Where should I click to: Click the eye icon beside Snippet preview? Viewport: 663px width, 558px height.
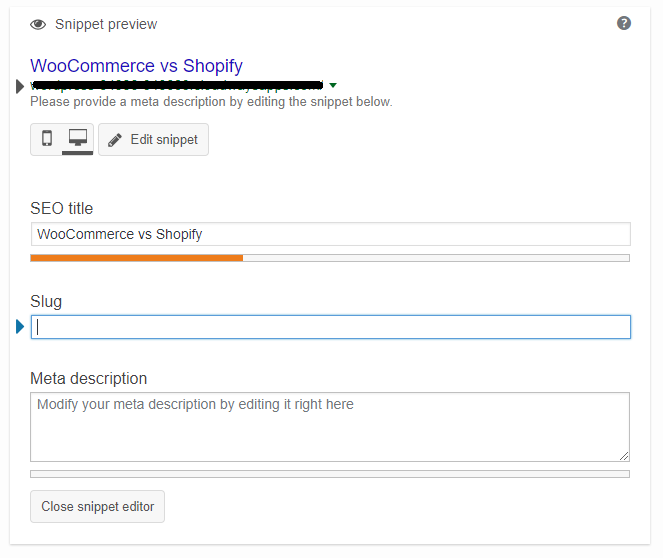point(38,25)
